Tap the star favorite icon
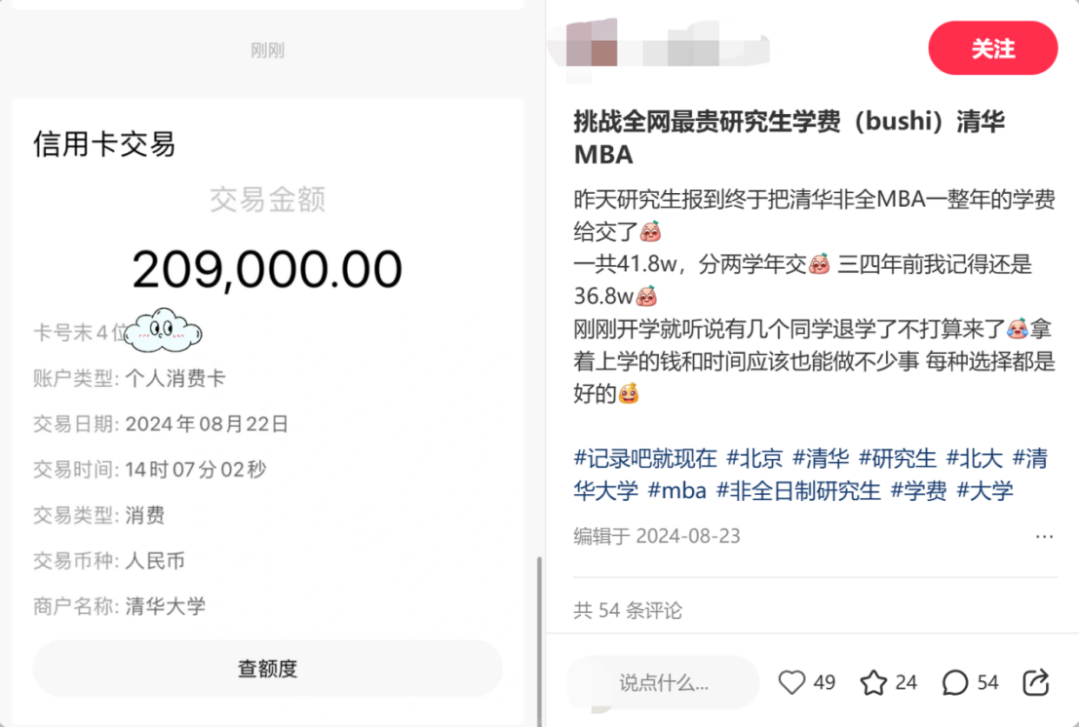 873,683
